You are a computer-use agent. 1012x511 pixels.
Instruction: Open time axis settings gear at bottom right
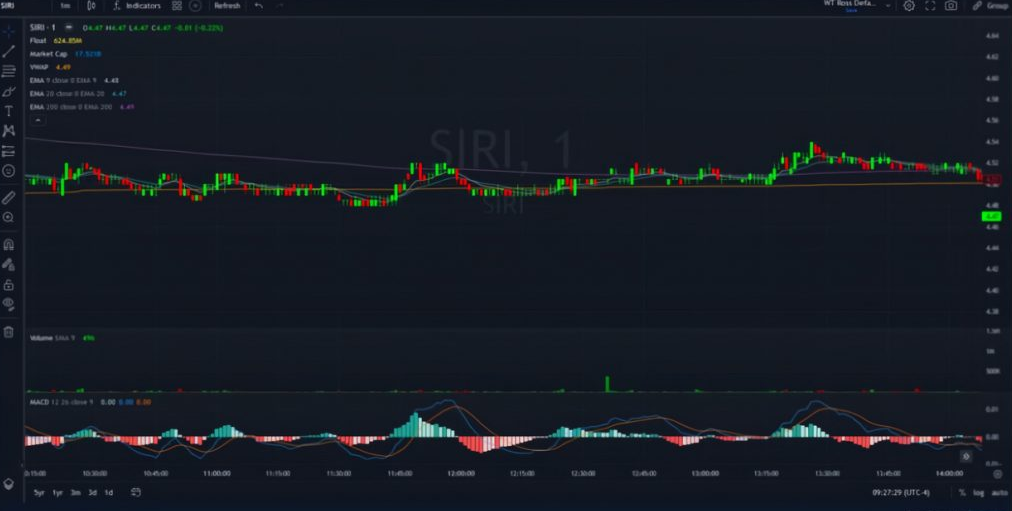click(997, 474)
